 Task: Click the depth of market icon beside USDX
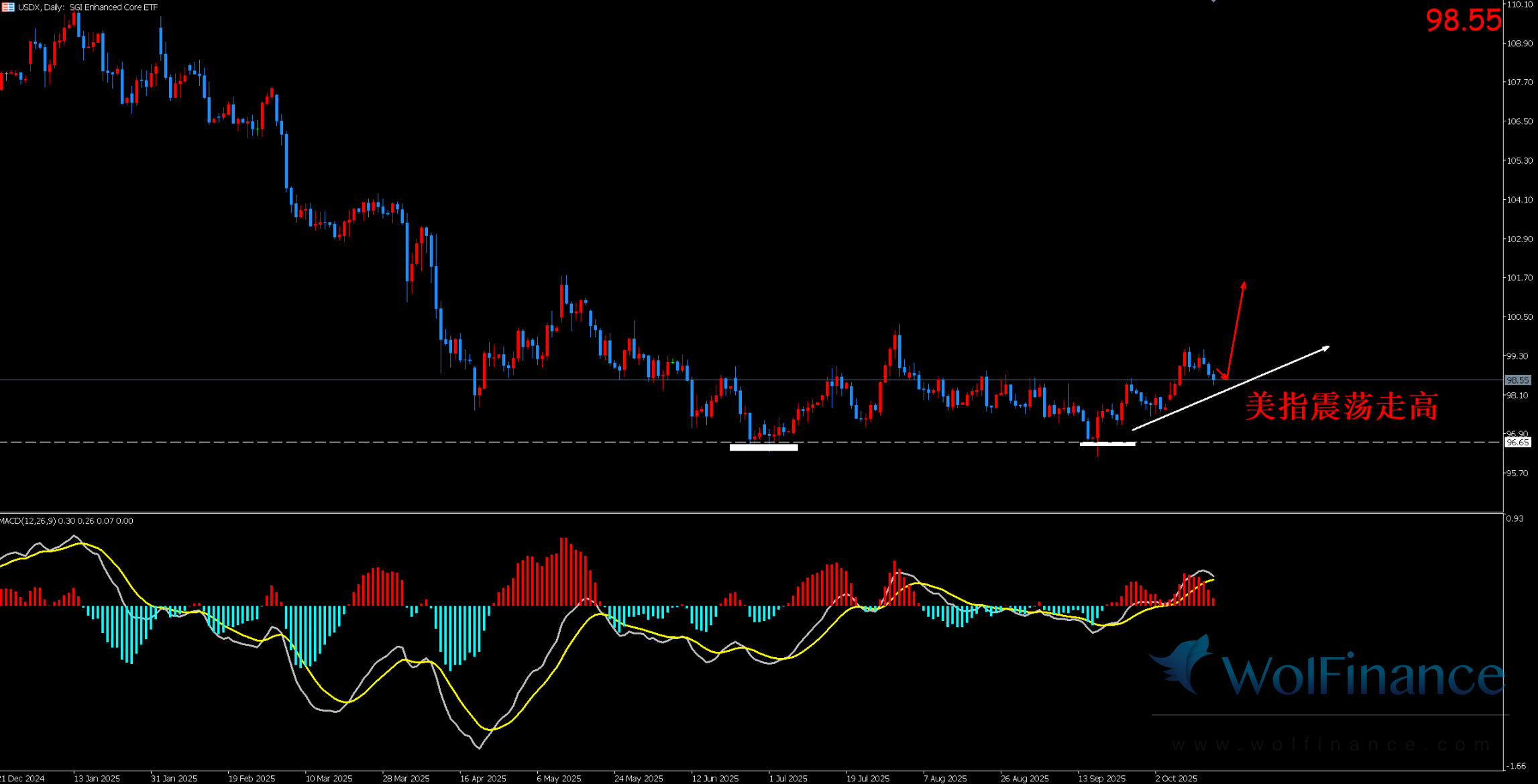(7, 7)
